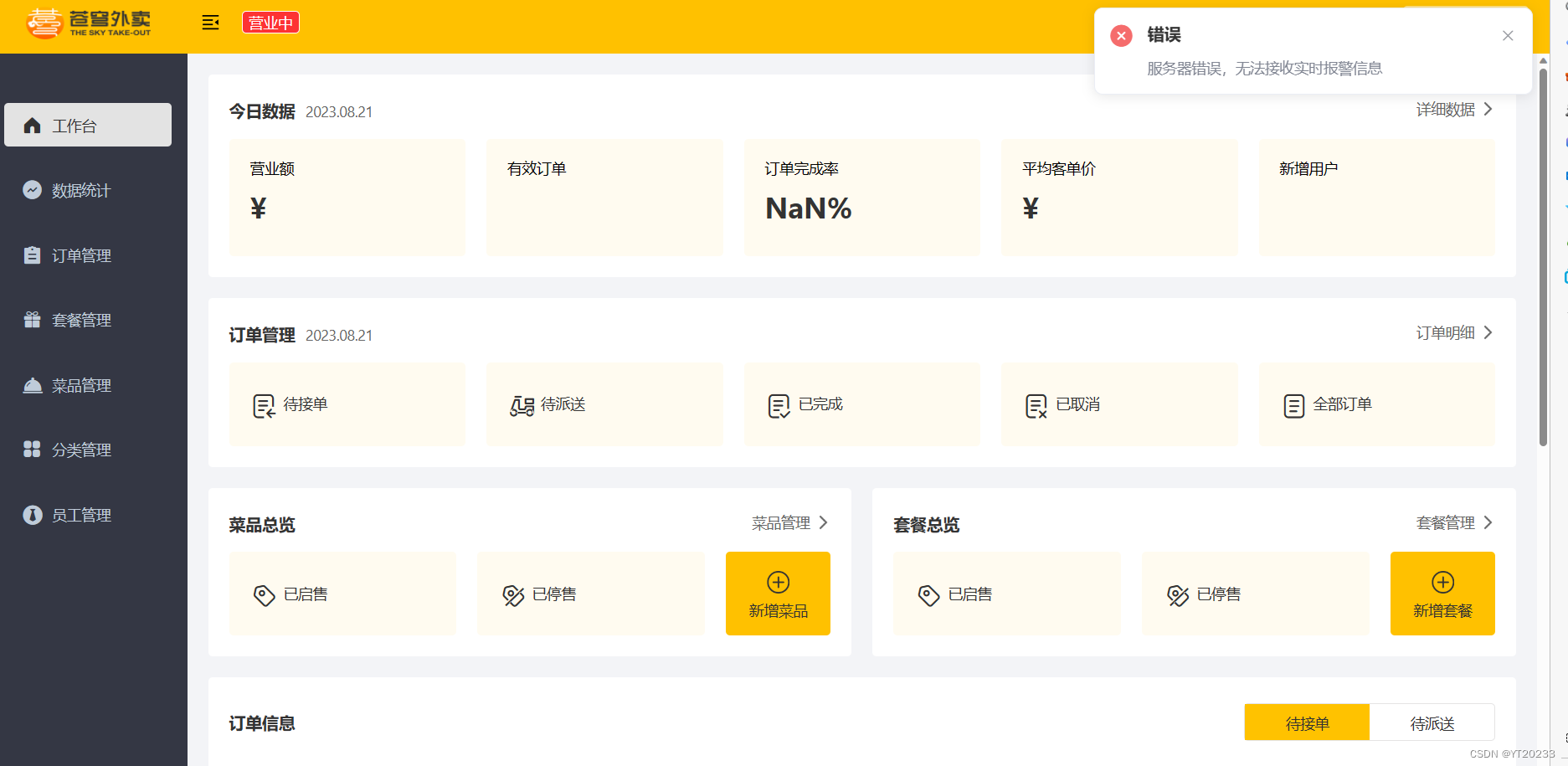The image size is (1568, 766).
Task: Click the 今日数据 date 2023.08.21
Action: pyautogui.click(x=339, y=112)
